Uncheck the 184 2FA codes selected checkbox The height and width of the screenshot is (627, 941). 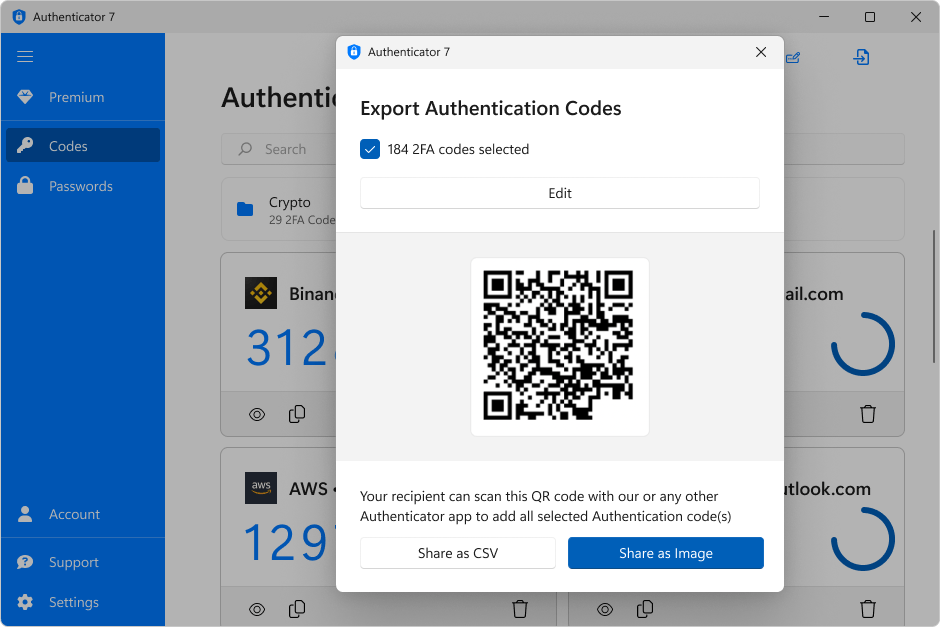click(370, 149)
